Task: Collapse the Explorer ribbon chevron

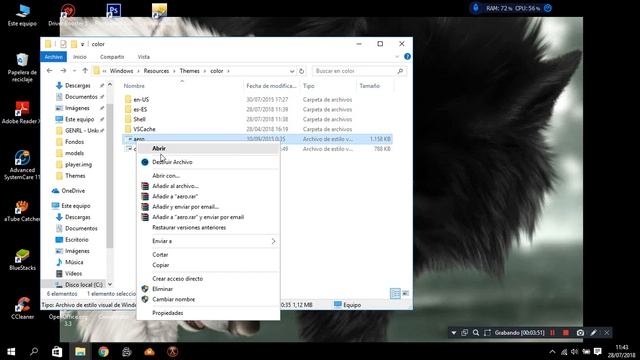Action: point(397,56)
